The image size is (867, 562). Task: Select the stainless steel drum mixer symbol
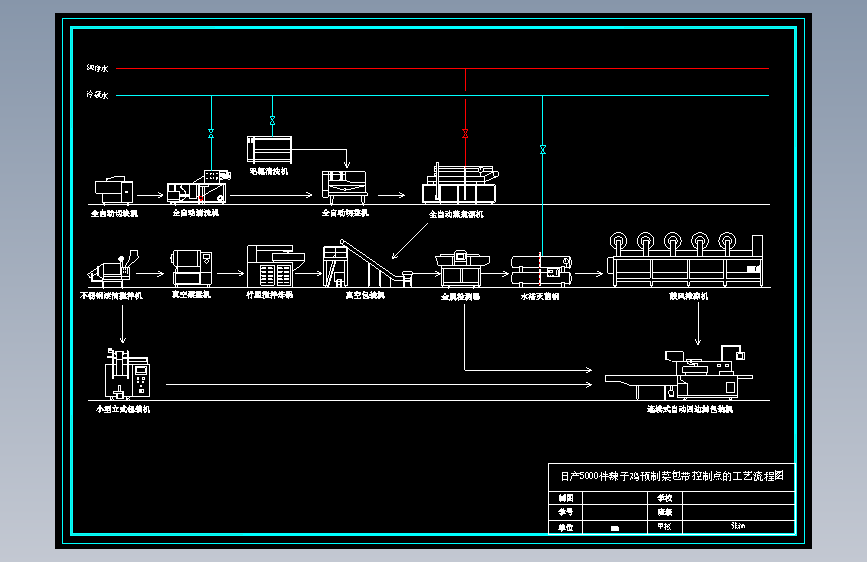(x=113, y=269)
